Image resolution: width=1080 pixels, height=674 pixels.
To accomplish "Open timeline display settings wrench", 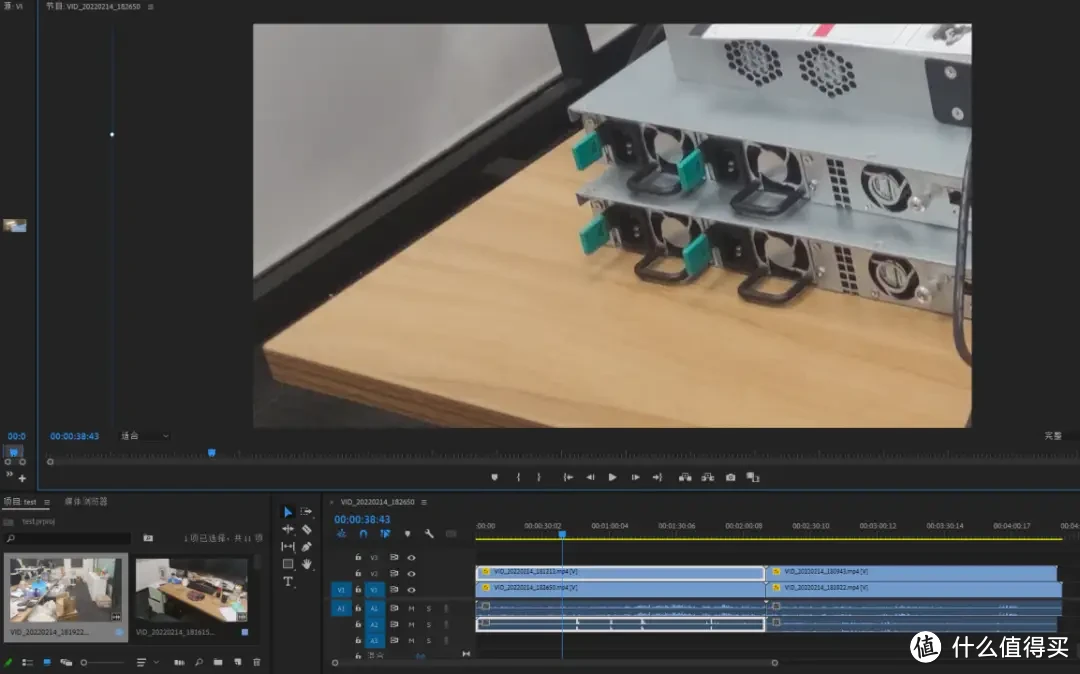I will (429, 534).
